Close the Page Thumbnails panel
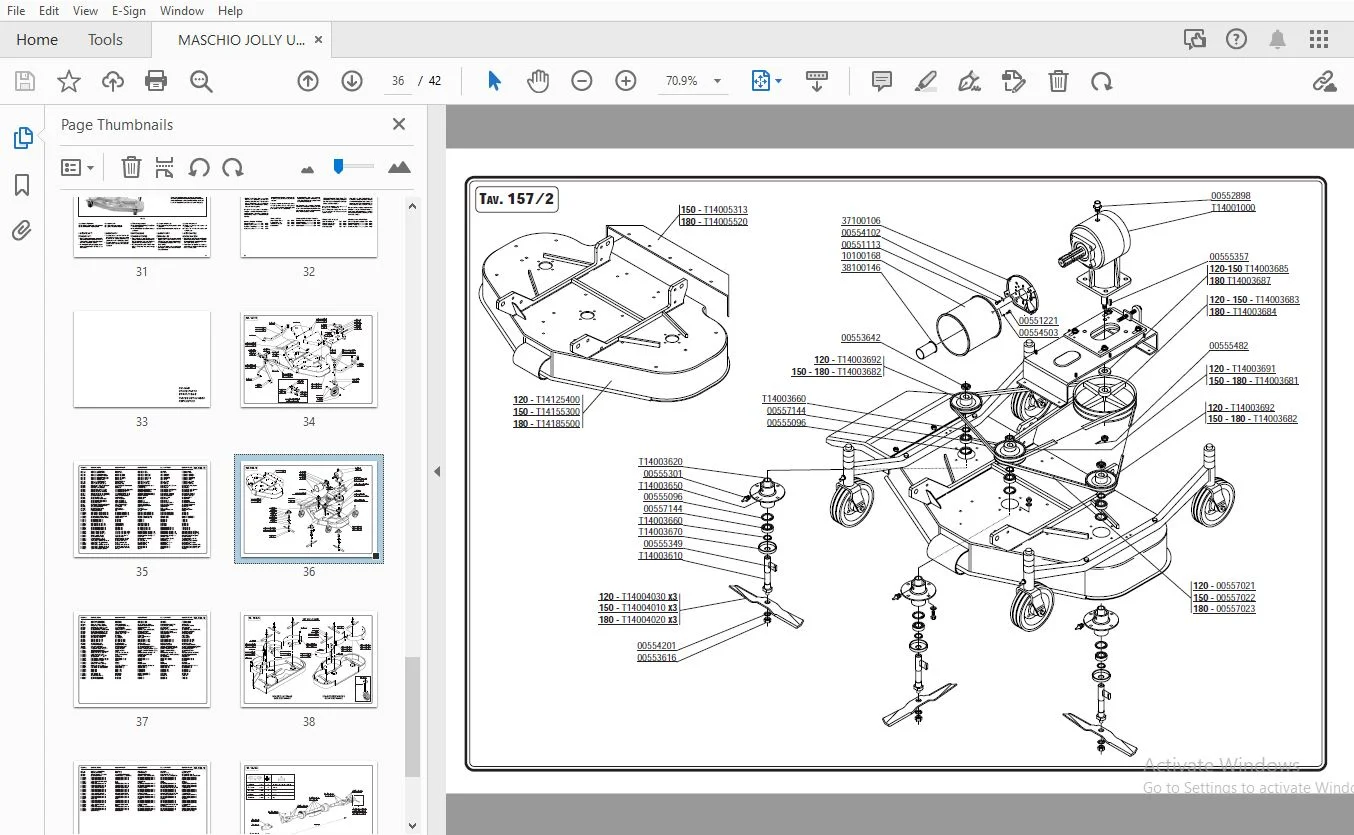The width and height of the screenshot is (1354, 835). pos(399,124)
